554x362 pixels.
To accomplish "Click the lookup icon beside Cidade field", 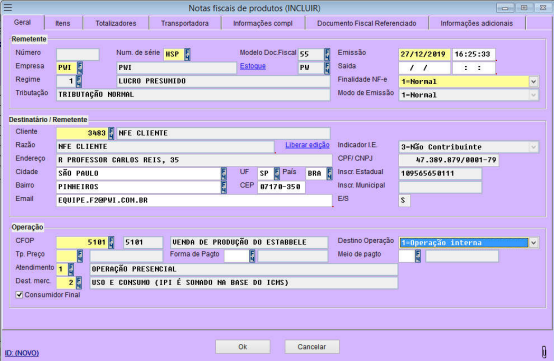I will 224,173.
